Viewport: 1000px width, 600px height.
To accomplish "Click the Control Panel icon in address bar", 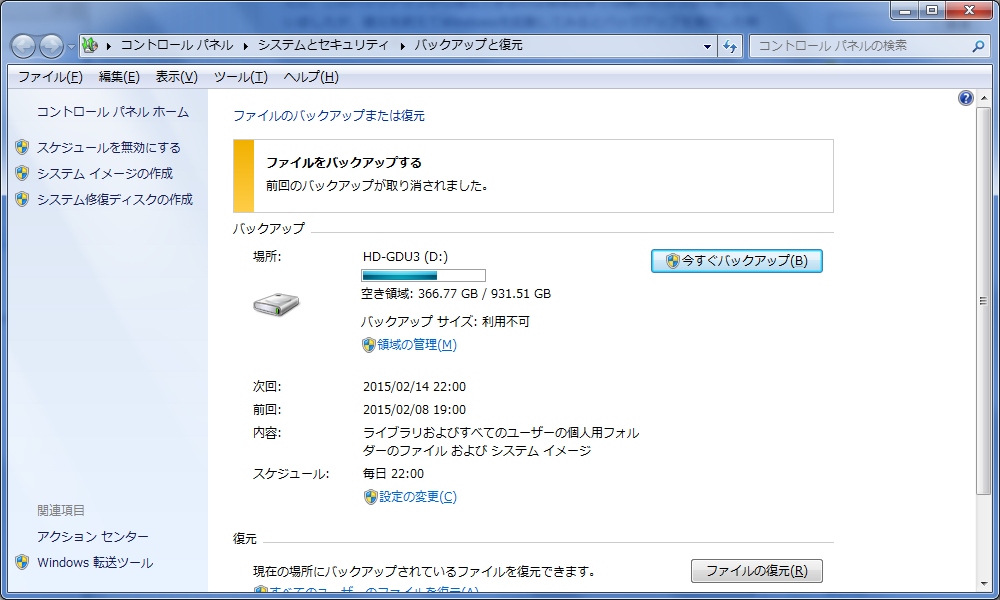I will point(90,45).
